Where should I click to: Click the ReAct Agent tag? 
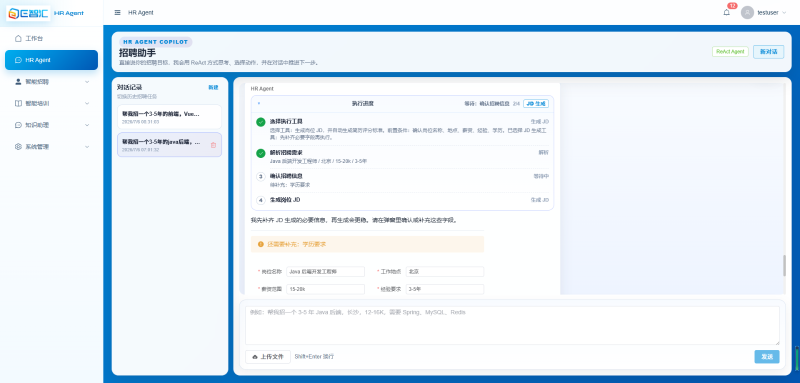click(730, 52)
